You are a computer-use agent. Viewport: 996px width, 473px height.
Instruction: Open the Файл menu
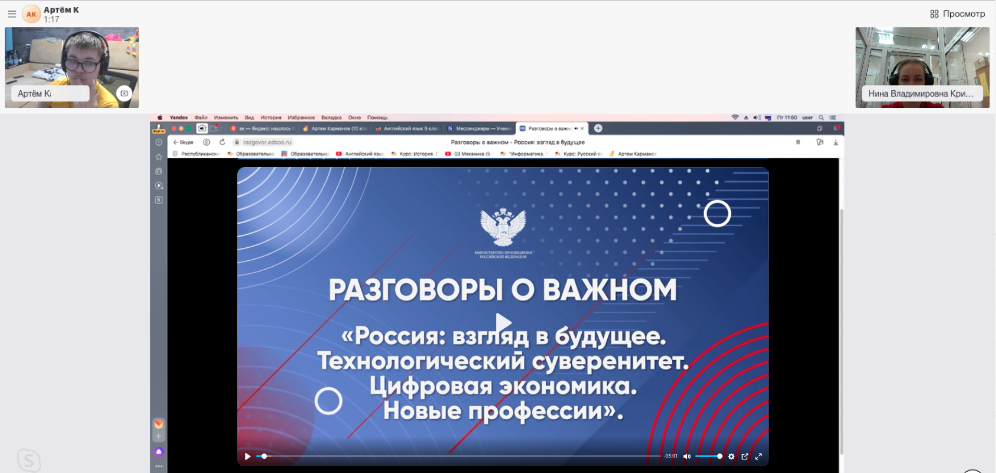pyautogui.click(x=201, y=117)
